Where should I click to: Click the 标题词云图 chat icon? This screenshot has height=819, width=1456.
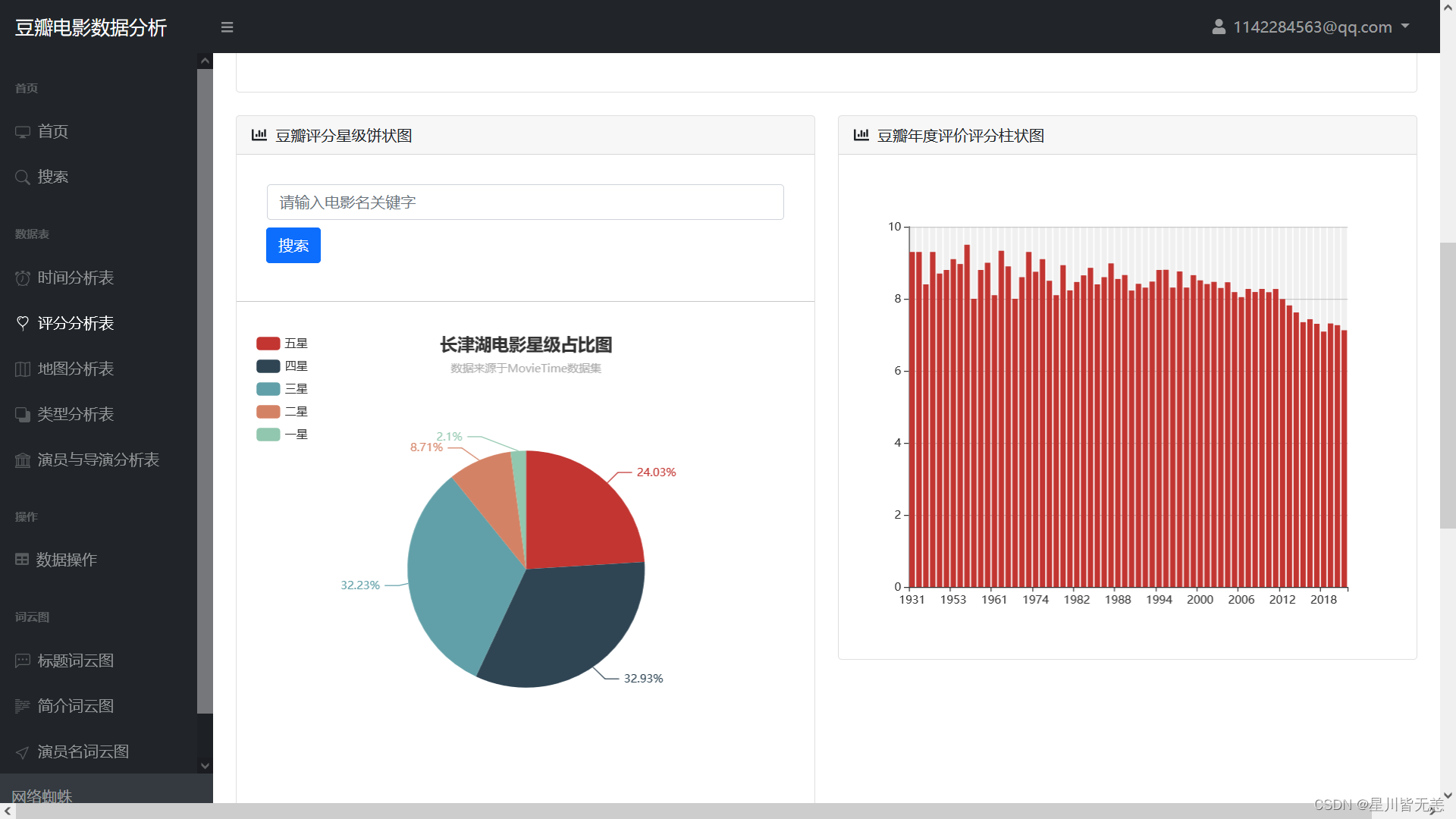coord(23,661)
